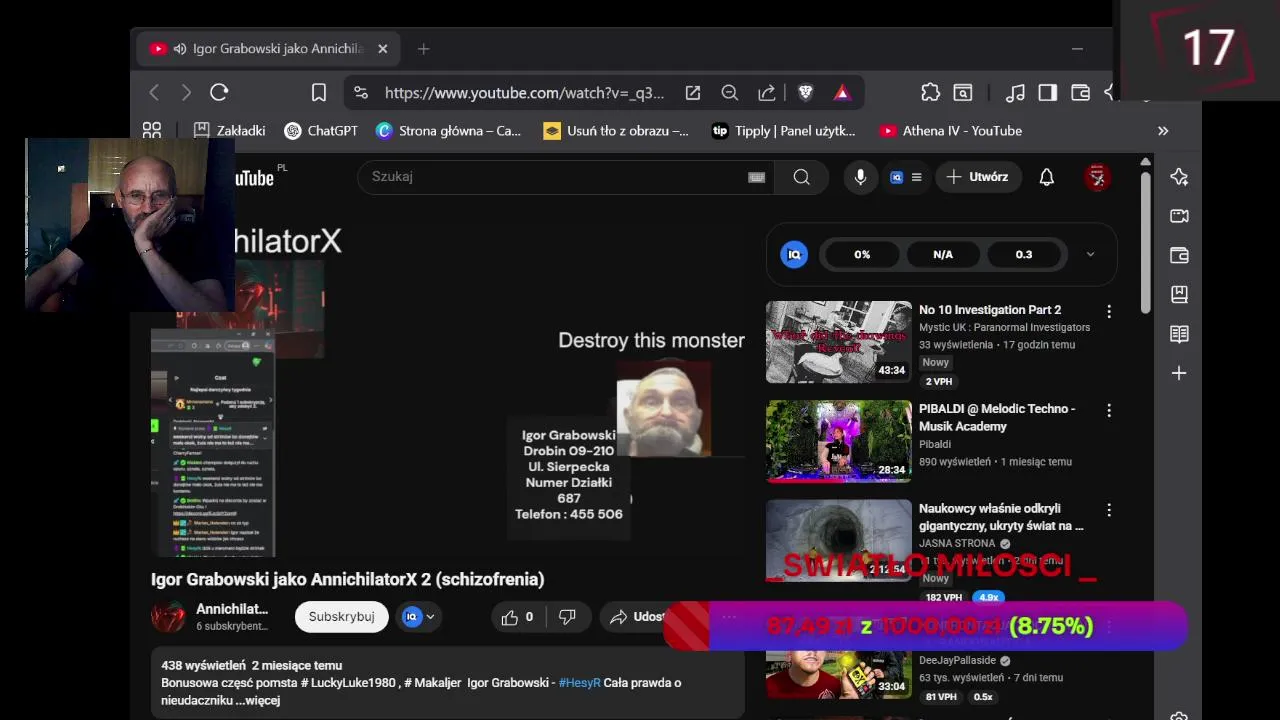Reload the page with the refresh icon

(219, 93)
